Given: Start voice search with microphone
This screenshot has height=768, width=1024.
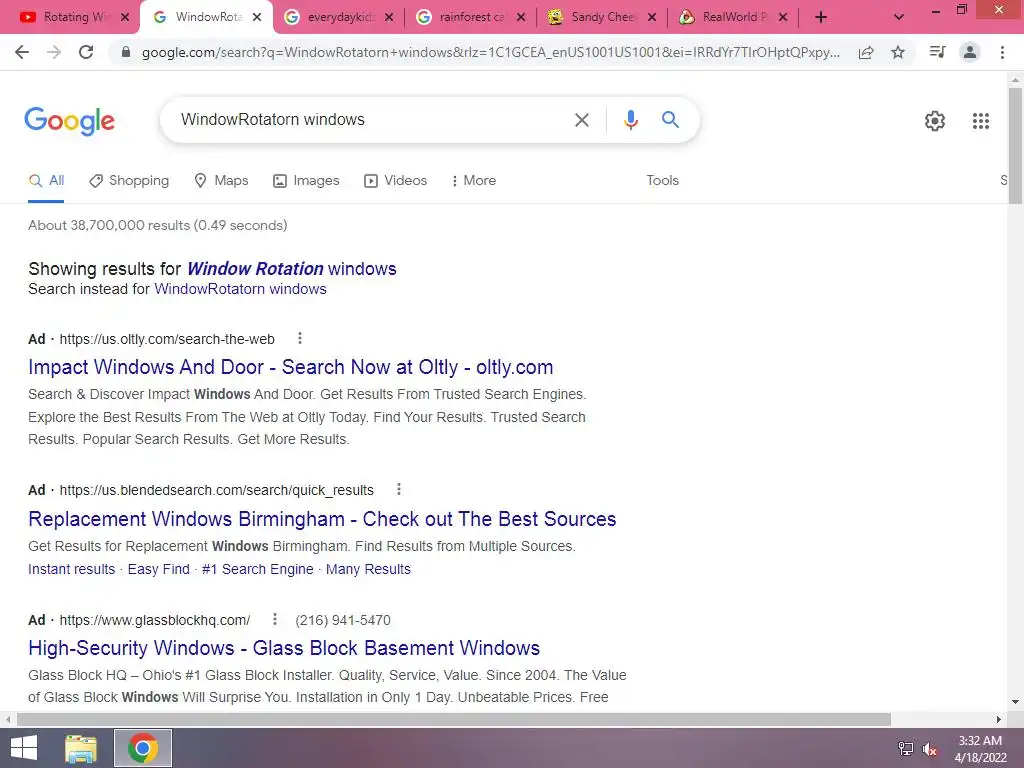Looking at the screenshot, I should [x=630, y=120].
